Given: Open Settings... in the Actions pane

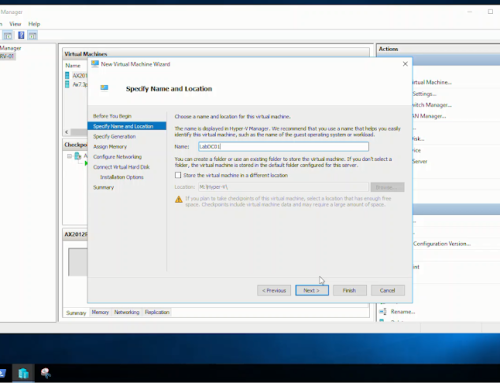Looking at the screenshot, I should (424, 94).
